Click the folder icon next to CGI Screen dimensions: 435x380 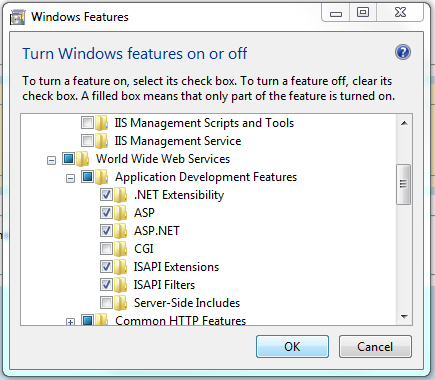[x=120, y=249]
